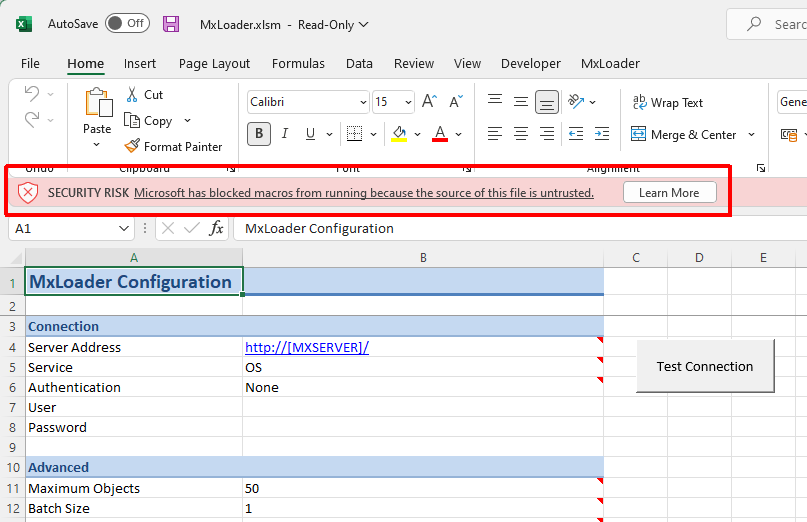Open the File menu
Viewport: 807px width, 522px height.
tap(30, 64)
